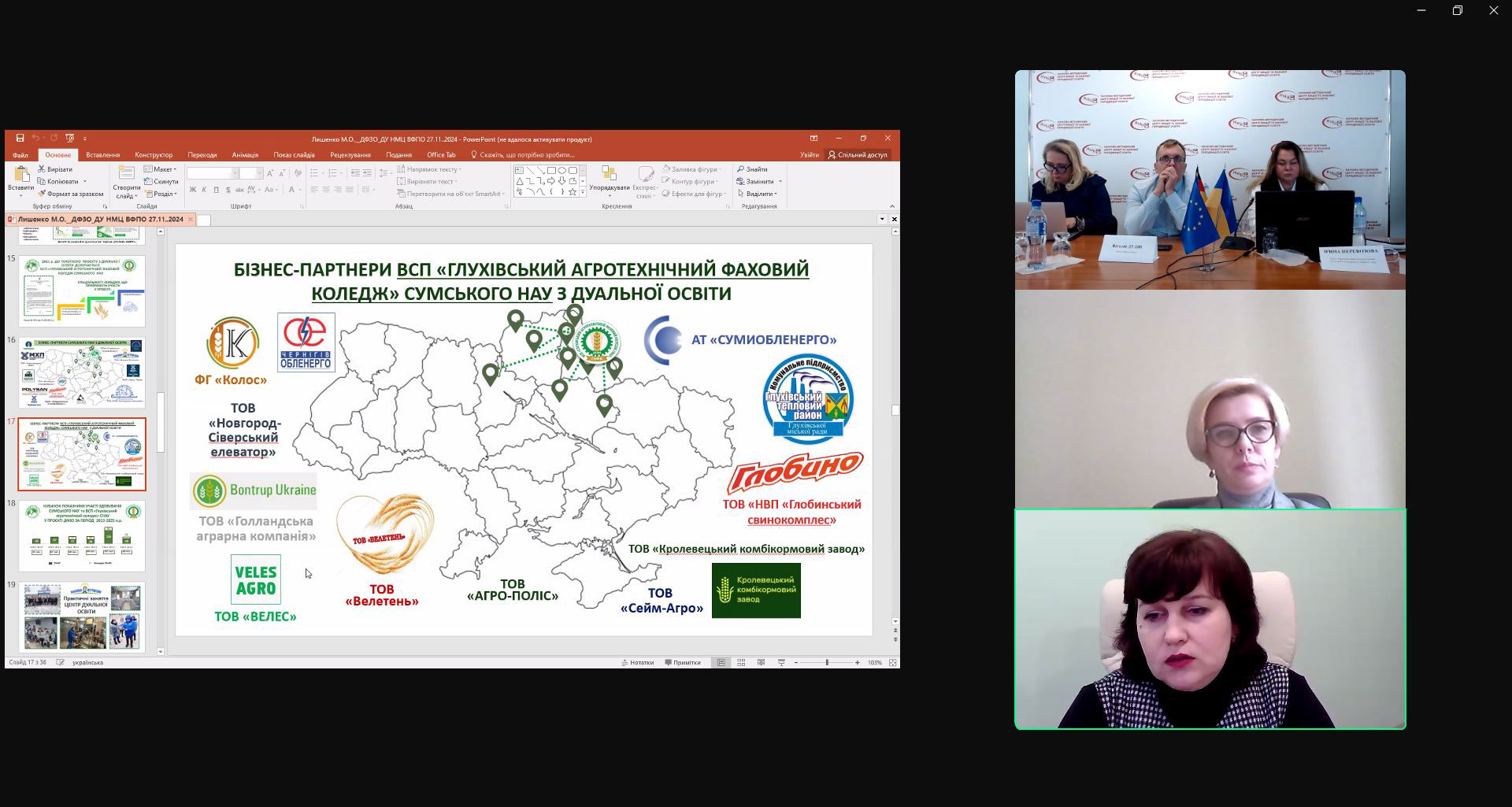
Task: Pick the Right Arrow shape in the gallery
Action: pos(551,181)
